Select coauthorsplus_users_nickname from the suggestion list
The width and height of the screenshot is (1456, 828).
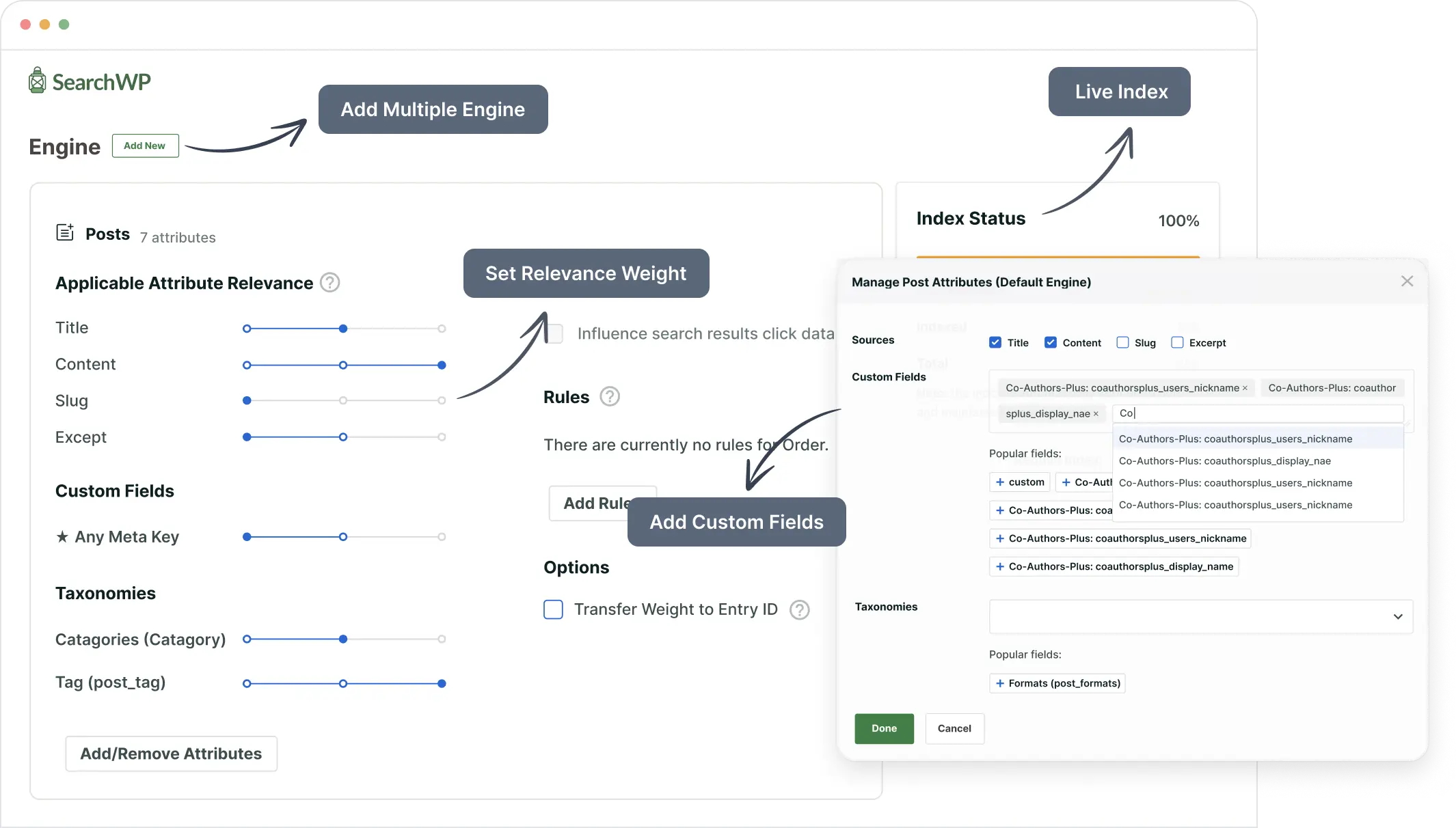[1236, 439]
